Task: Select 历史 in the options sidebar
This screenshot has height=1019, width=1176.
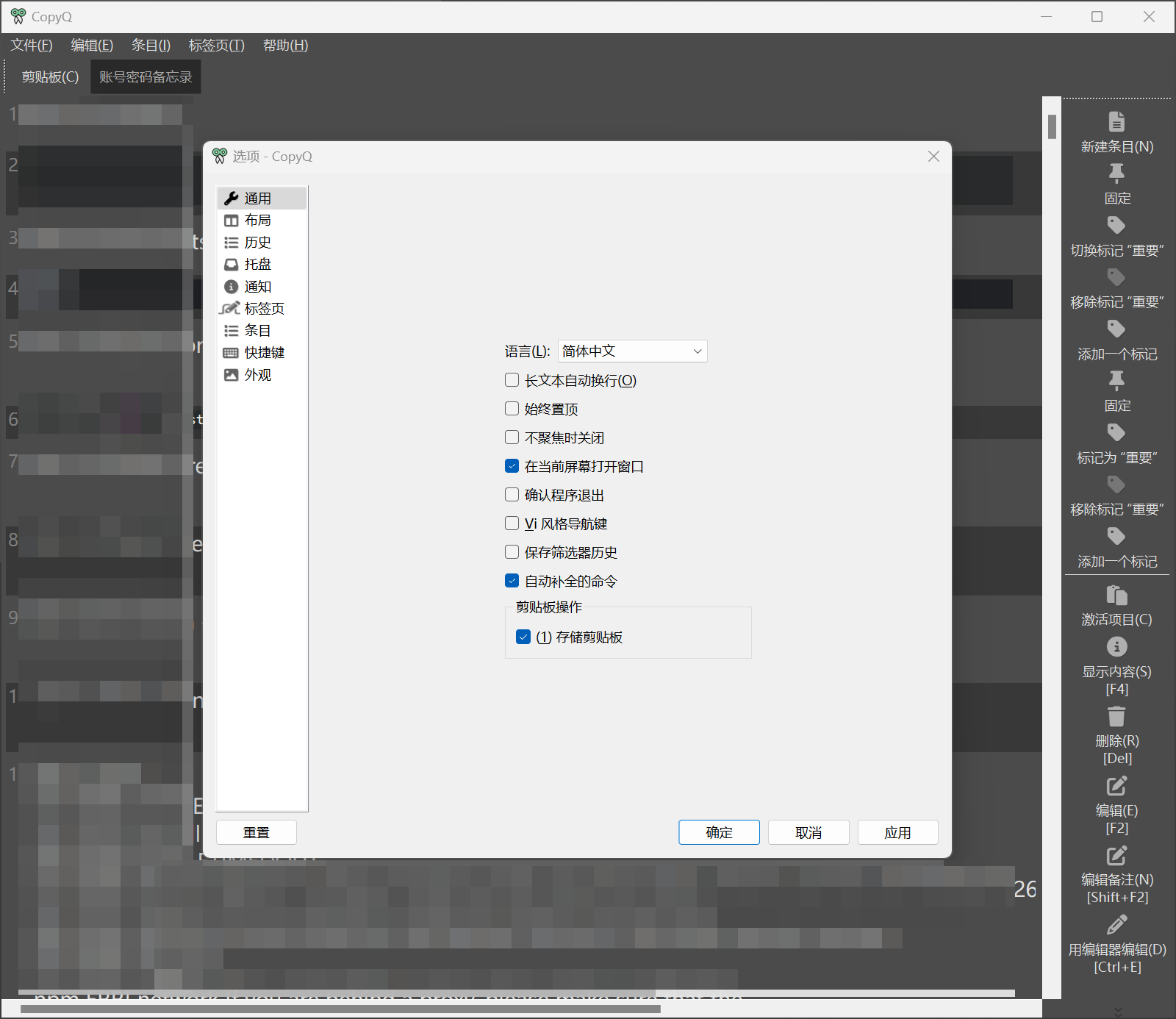Action: coord(262,243)
